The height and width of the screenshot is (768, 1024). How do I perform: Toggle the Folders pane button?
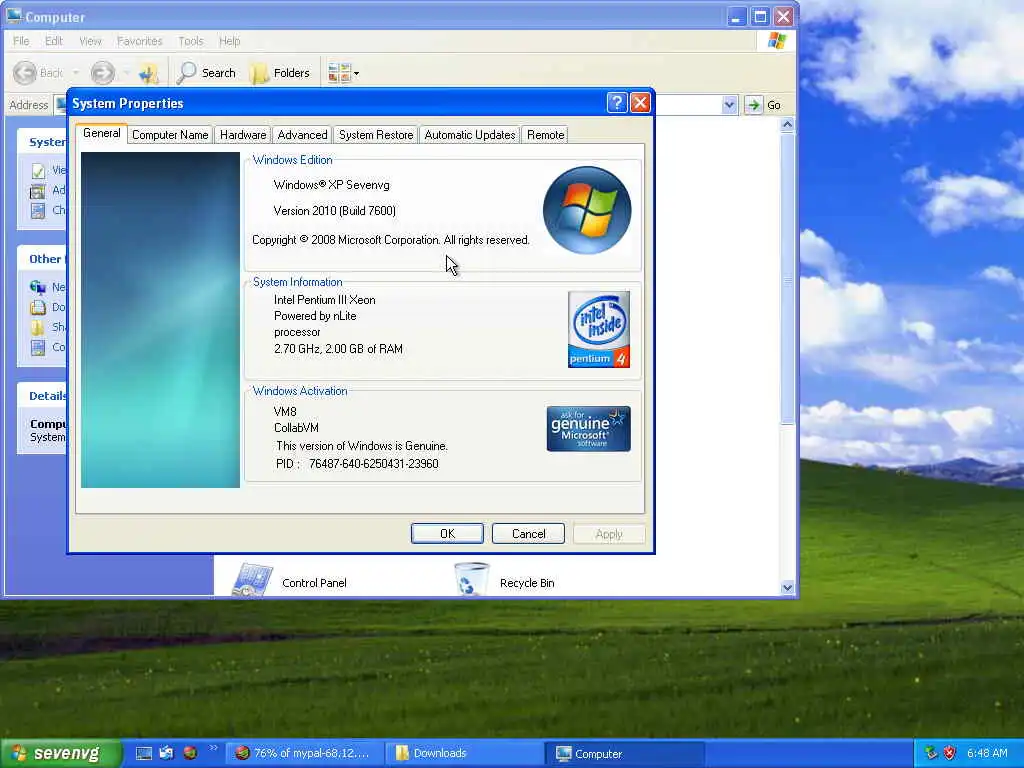[x=280, y=72]
